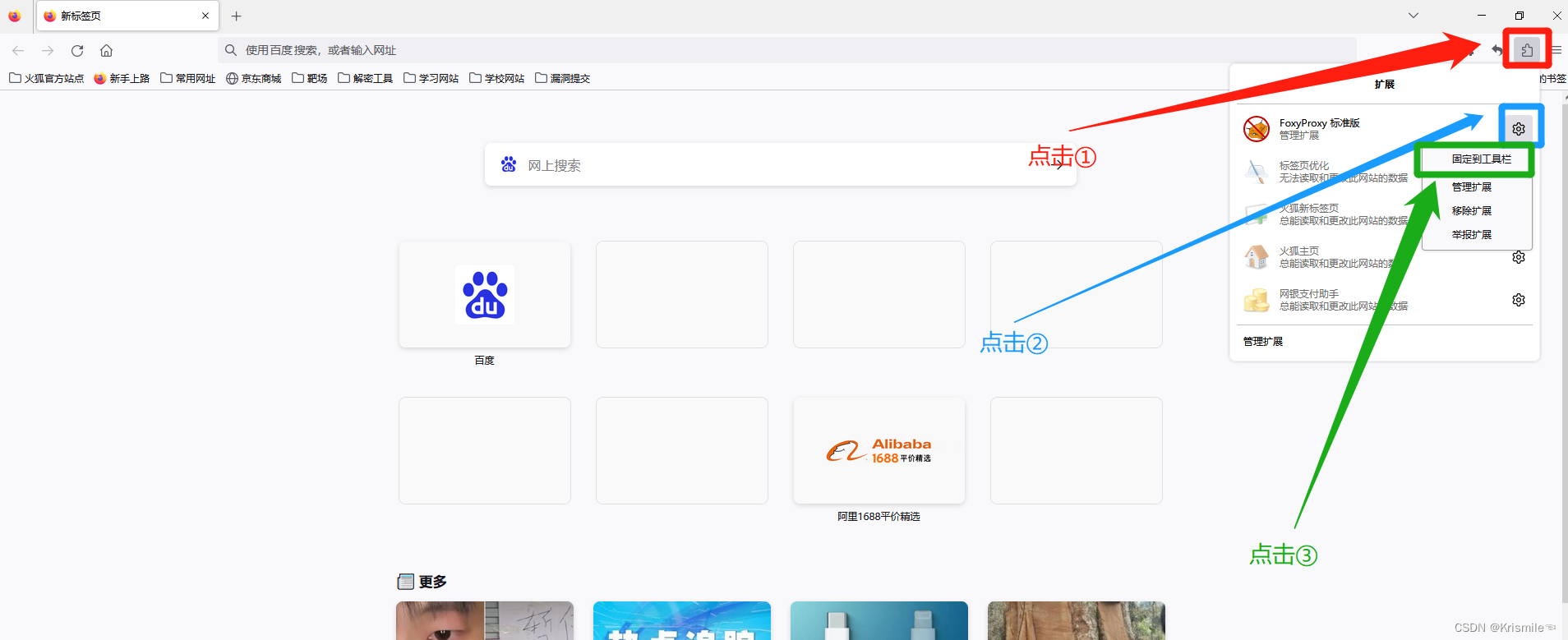Expand the 漏洞提交 bookmark folder
The image size is (1568, 640).
pyautogui.click(x=563, y=78)
